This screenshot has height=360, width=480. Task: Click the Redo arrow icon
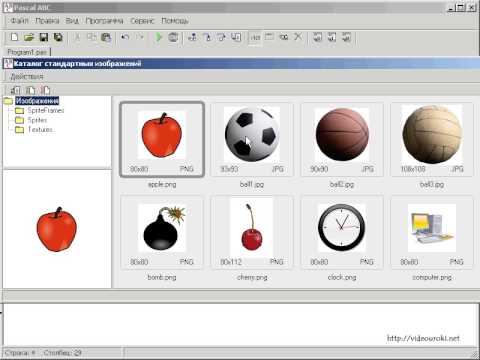140,37
